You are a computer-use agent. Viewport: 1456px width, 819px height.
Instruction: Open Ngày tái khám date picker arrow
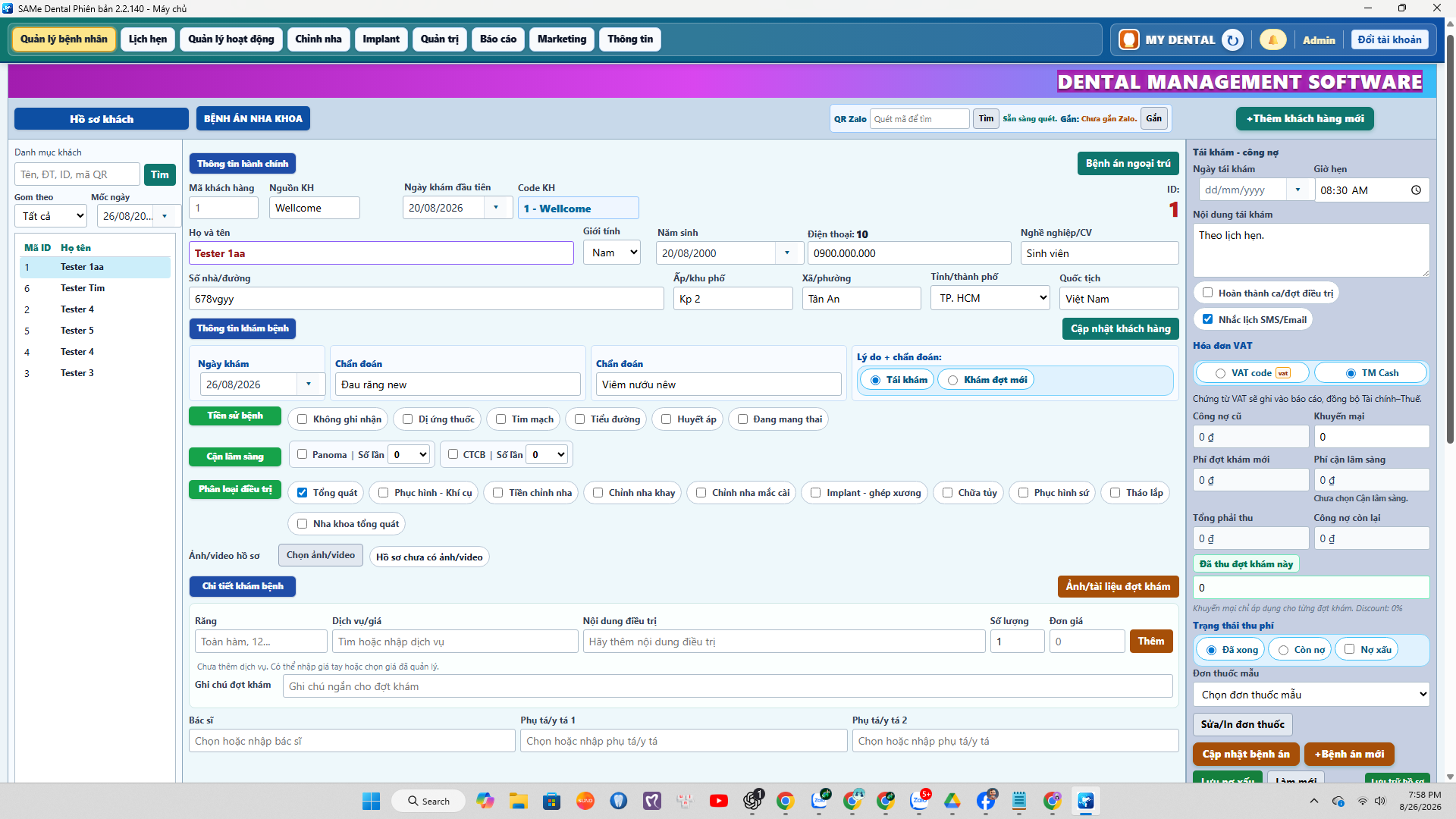pyautogui.click(x=1298, y=190)
